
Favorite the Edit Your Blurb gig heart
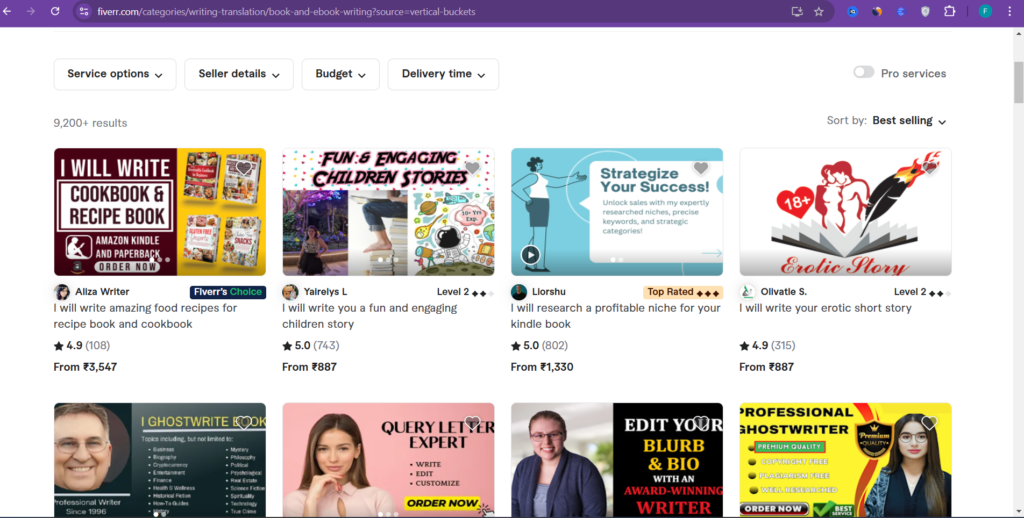pos(701,423)
